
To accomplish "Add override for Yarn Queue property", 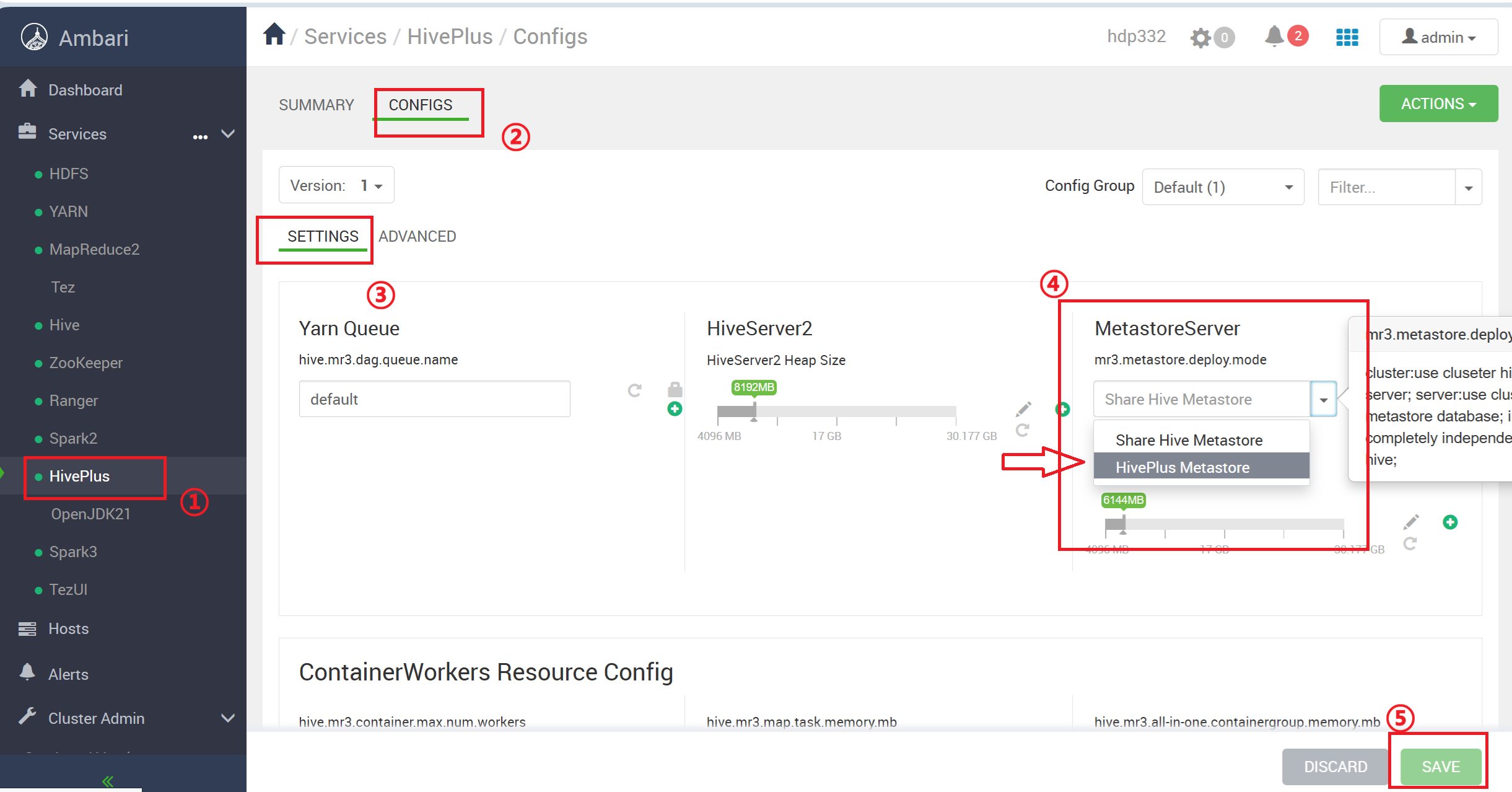I will click(x=675, y=409).
